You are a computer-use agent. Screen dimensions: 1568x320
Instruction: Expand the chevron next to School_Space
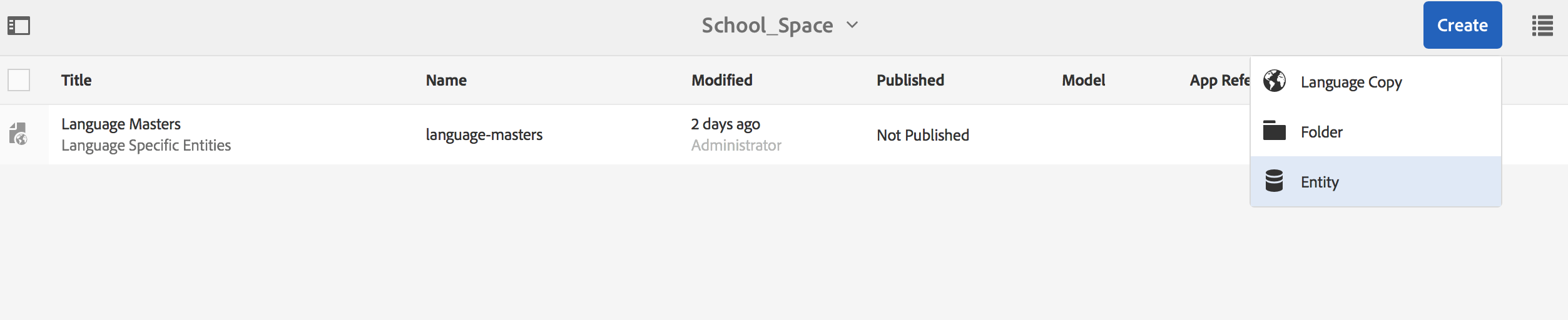click(852, 25)
